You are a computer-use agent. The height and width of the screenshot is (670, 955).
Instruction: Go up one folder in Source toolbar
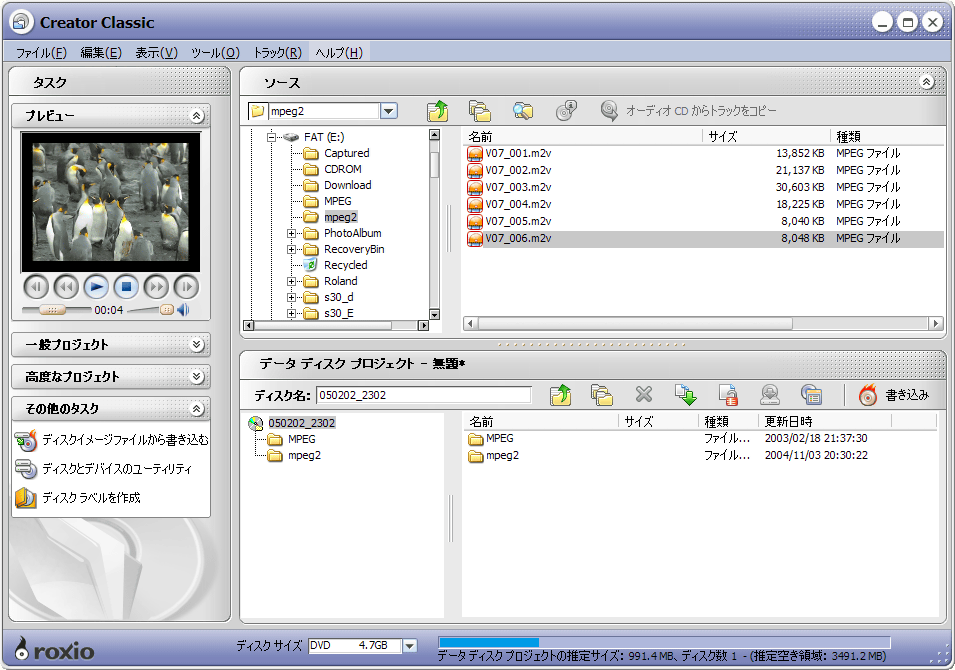click(x=437, y=111)
